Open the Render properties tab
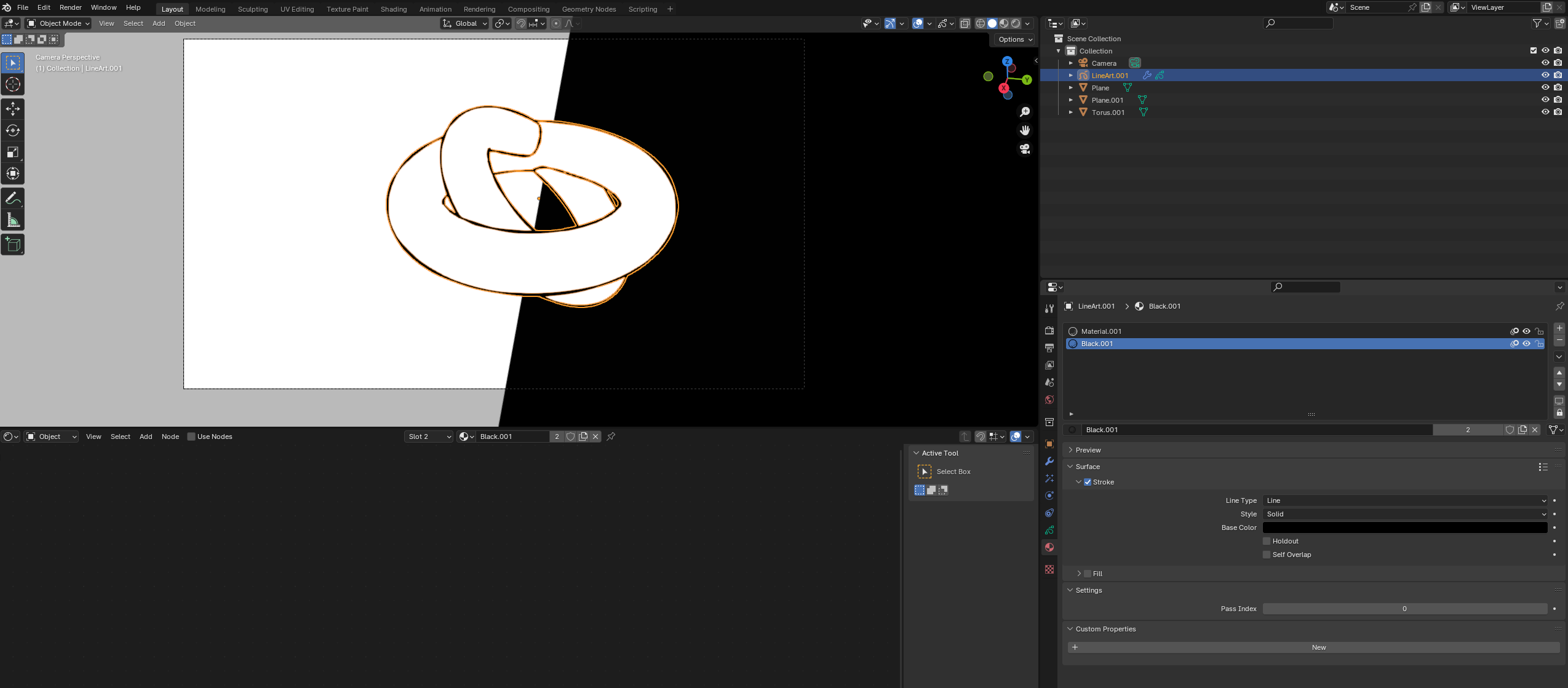The width and height of the screenshot is (1568, 688). [1049, 331]
